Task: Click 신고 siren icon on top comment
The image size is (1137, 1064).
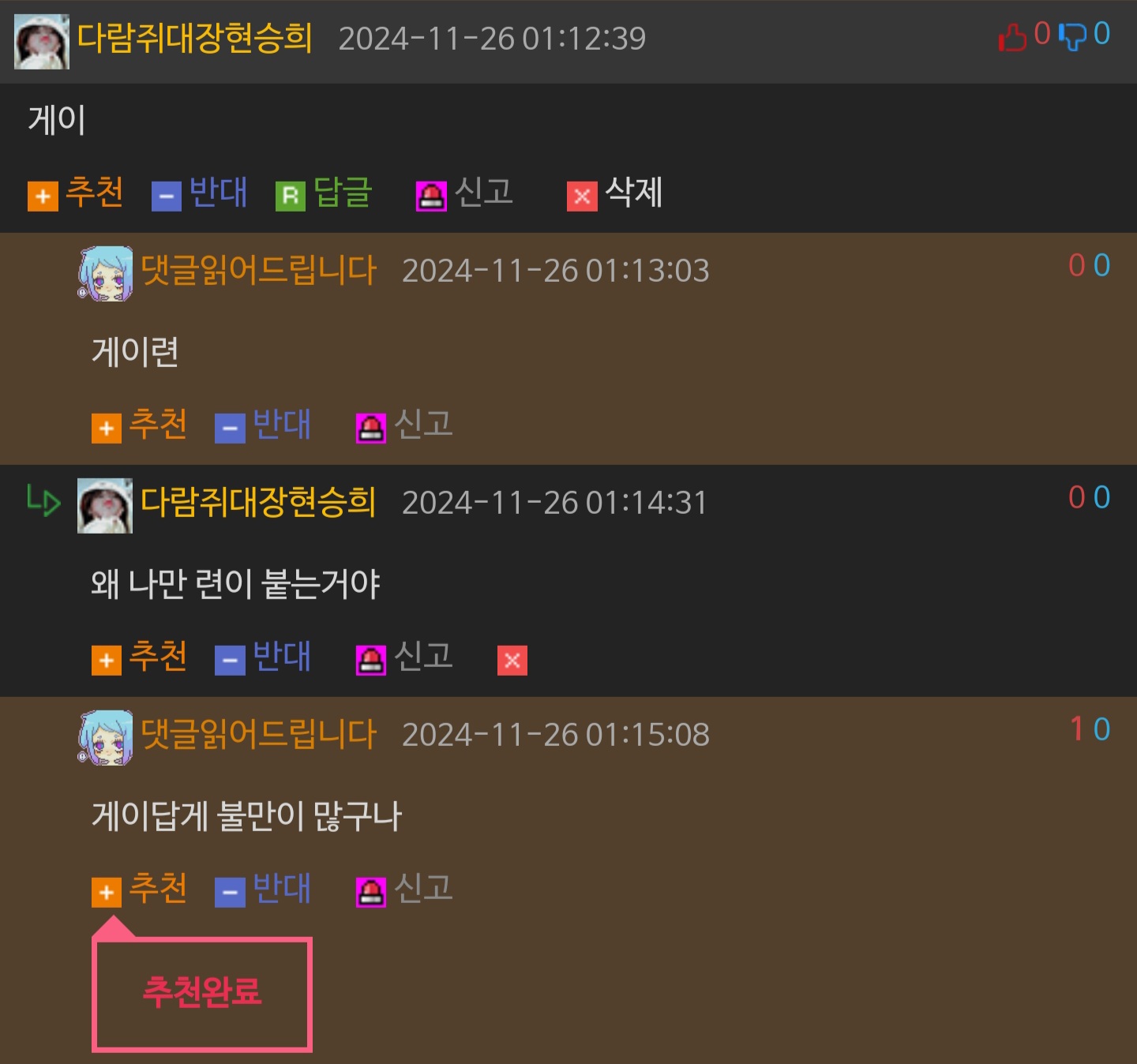Action: click(x=431, y=197)
